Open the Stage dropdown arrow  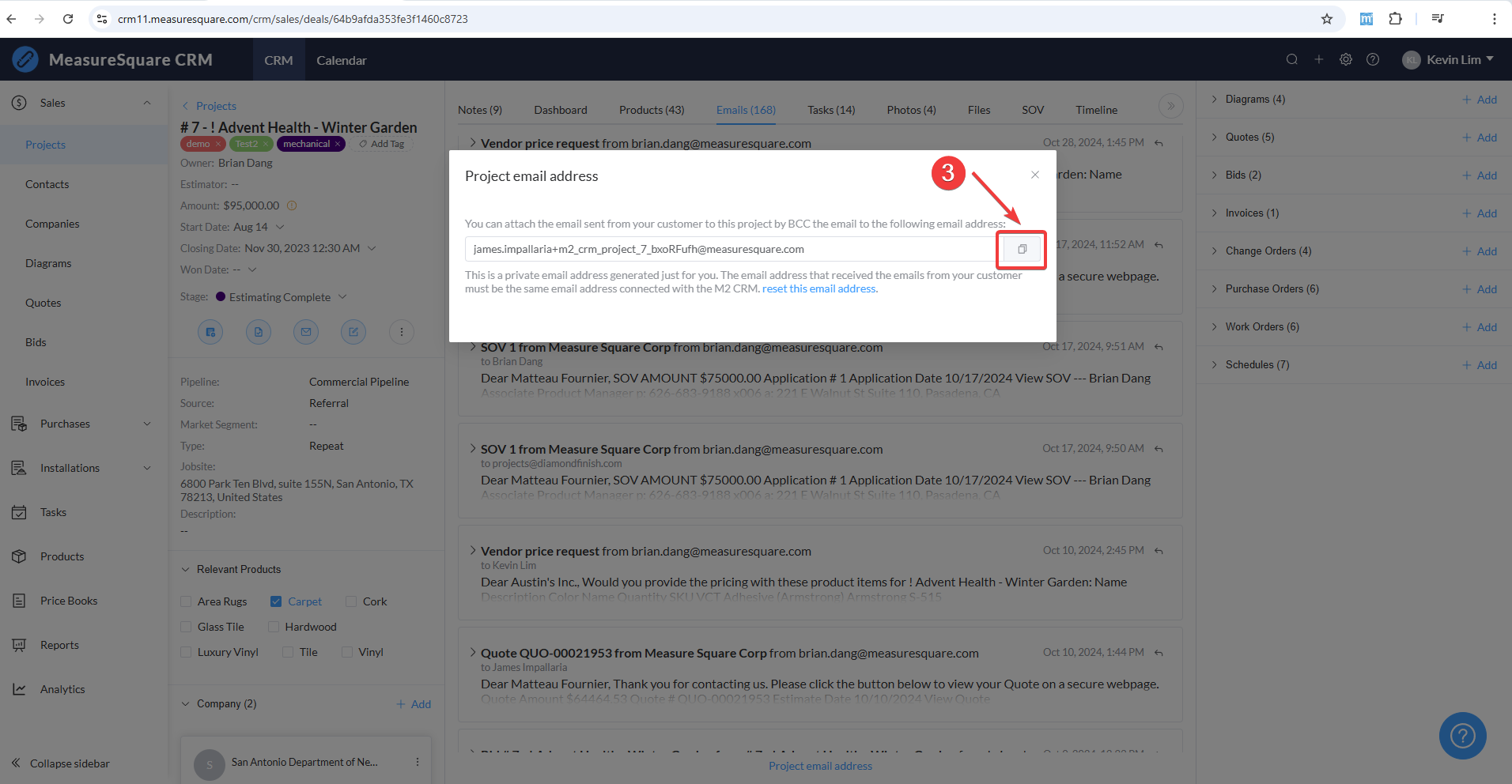(x=342, y=297)
